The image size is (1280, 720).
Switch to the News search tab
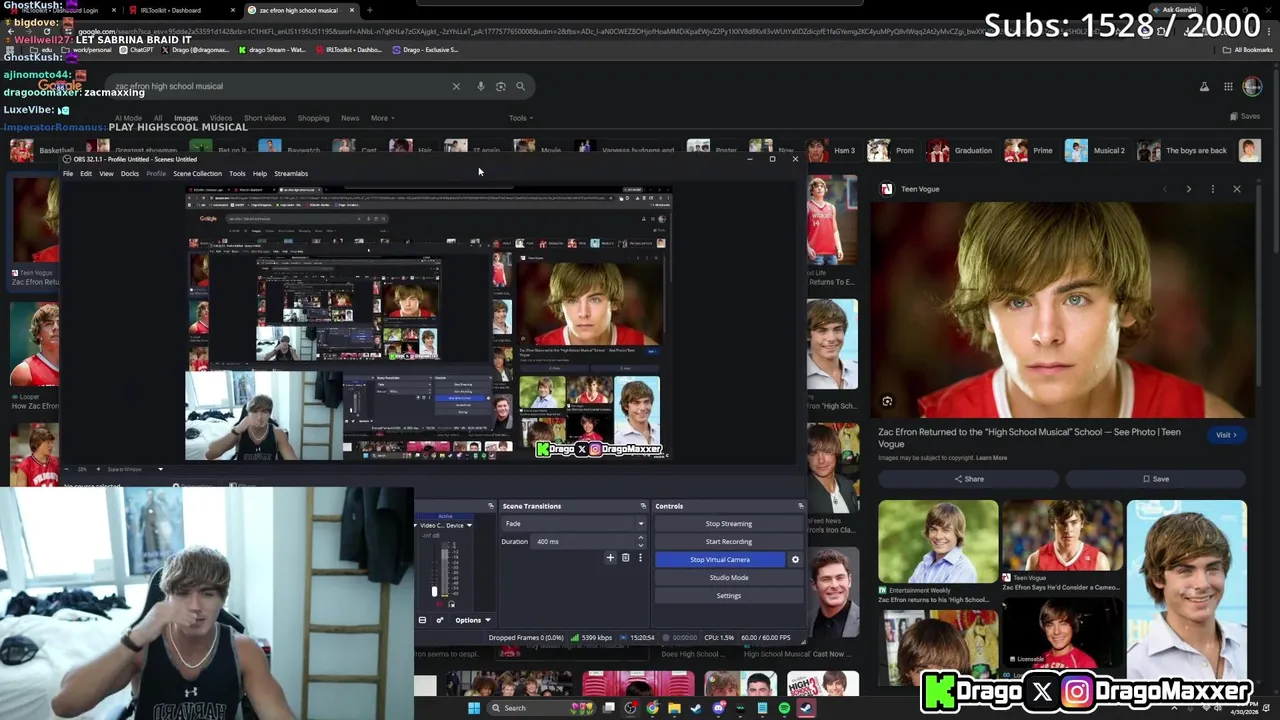[x=350, y=118]
